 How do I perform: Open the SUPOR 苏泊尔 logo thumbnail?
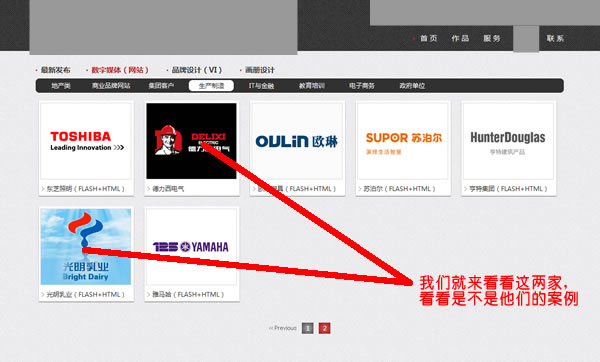[x=403, y=141]
